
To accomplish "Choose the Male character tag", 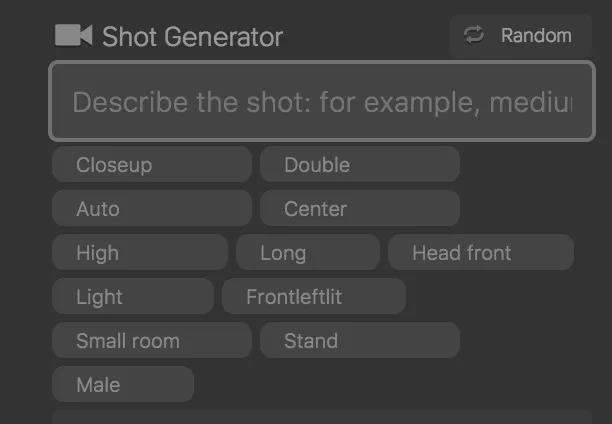I will click(x=122, y=385).
